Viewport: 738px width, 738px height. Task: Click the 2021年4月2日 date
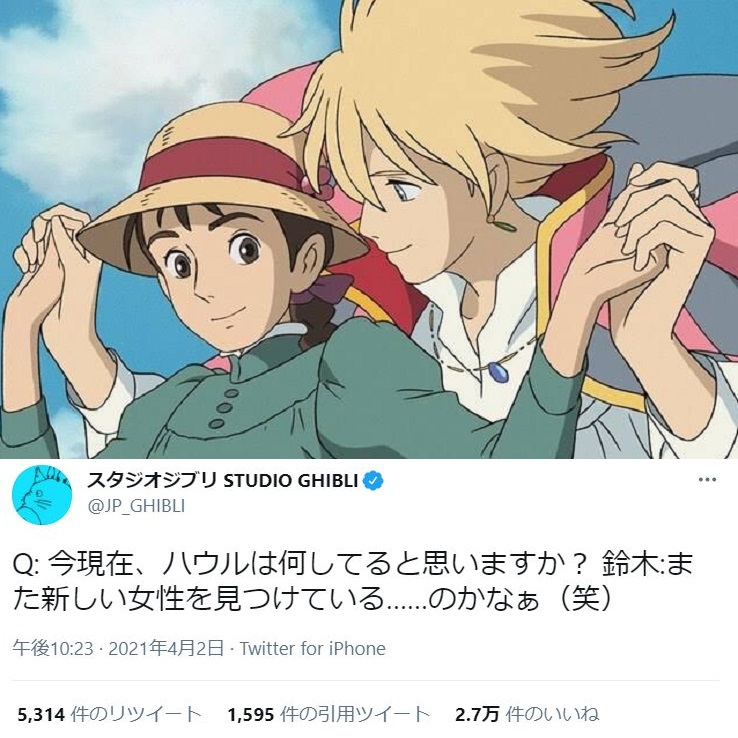166,649
